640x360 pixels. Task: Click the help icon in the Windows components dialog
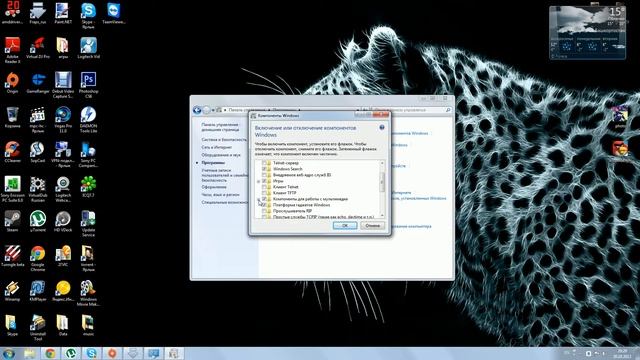pyautogui.click(x=382, y=128)
